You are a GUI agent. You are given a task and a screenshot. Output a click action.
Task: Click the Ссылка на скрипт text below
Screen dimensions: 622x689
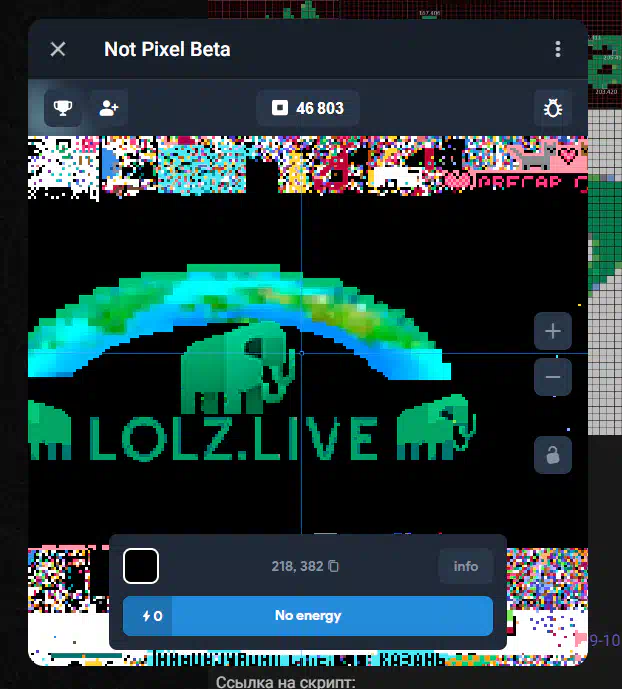coord(286,682)
